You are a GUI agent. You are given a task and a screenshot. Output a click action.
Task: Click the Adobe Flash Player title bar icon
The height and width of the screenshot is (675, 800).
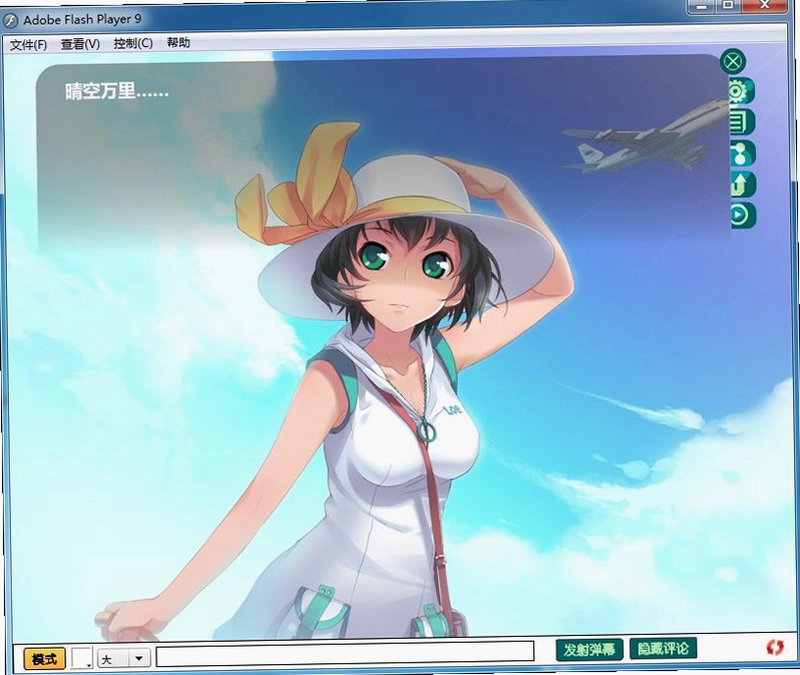click(10, 20)
